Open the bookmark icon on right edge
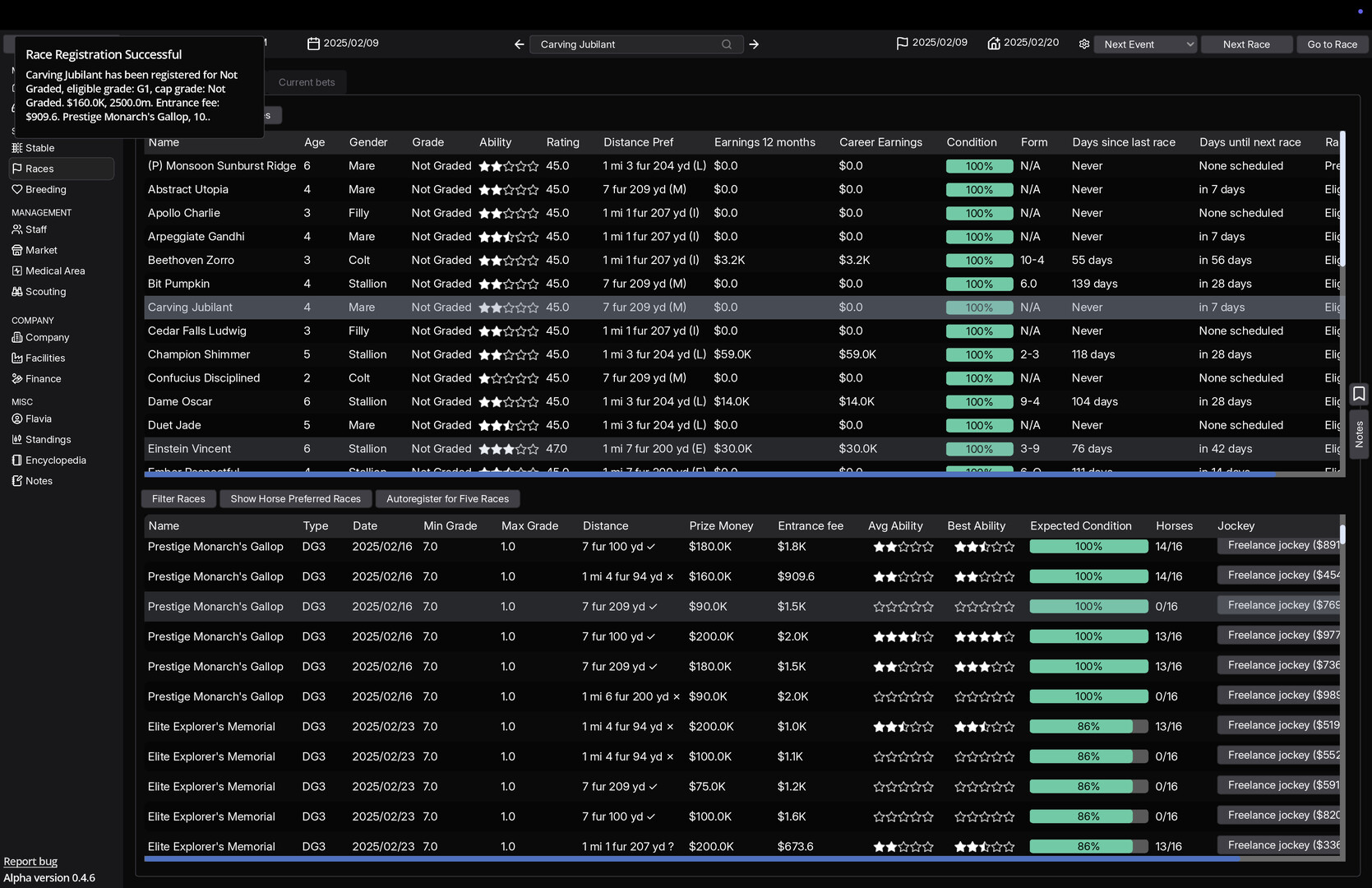Image resolution: width=1372 pixels, height=888 pixels. click(x=1359, y=394)
